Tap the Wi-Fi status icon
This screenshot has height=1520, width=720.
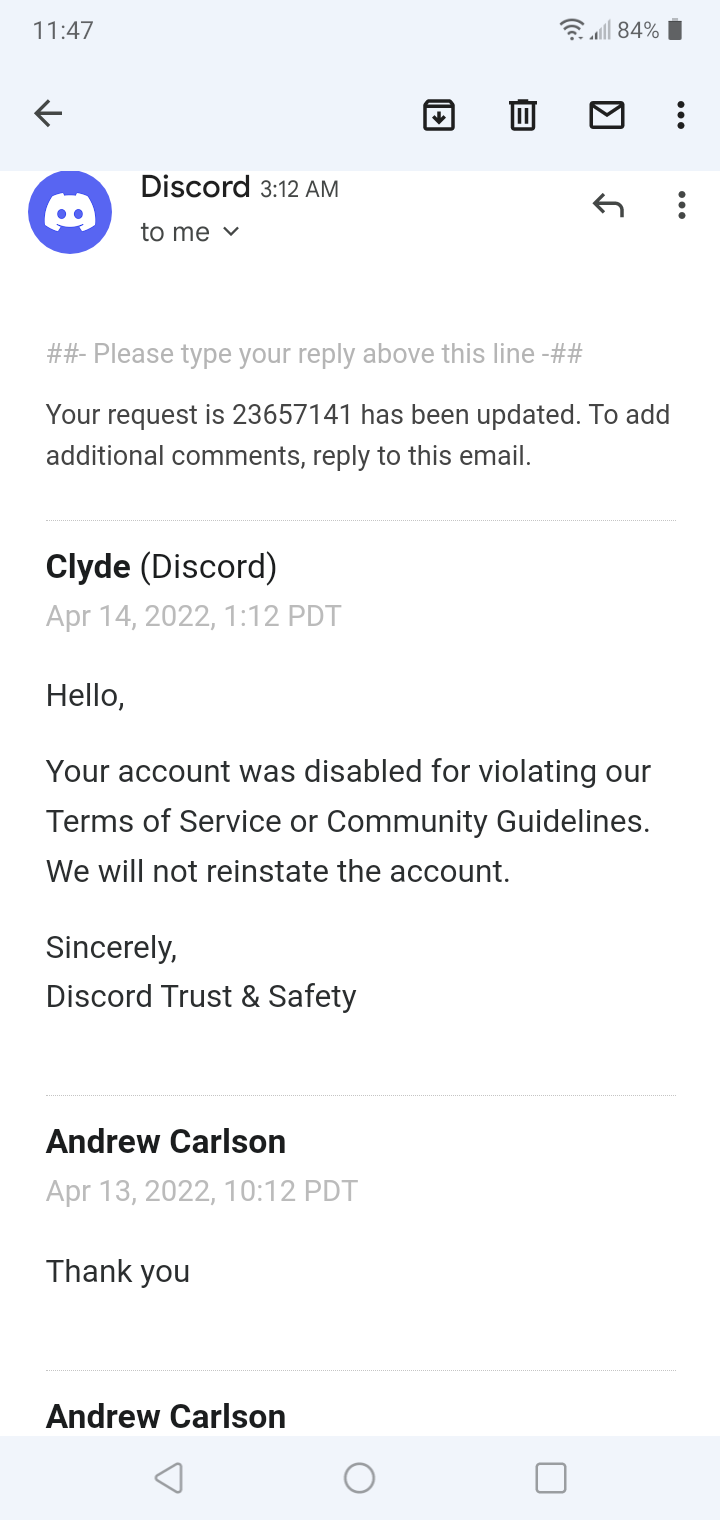[572, 30]
